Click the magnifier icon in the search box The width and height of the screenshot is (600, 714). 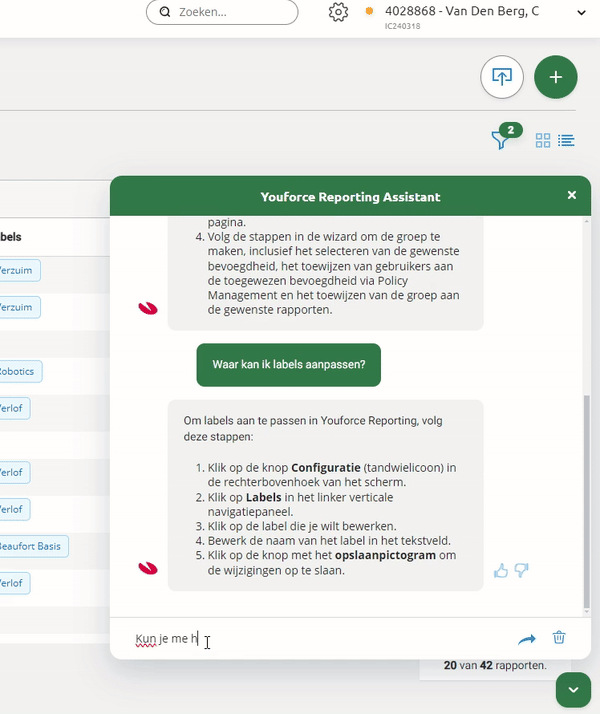(x=165, y=12)
